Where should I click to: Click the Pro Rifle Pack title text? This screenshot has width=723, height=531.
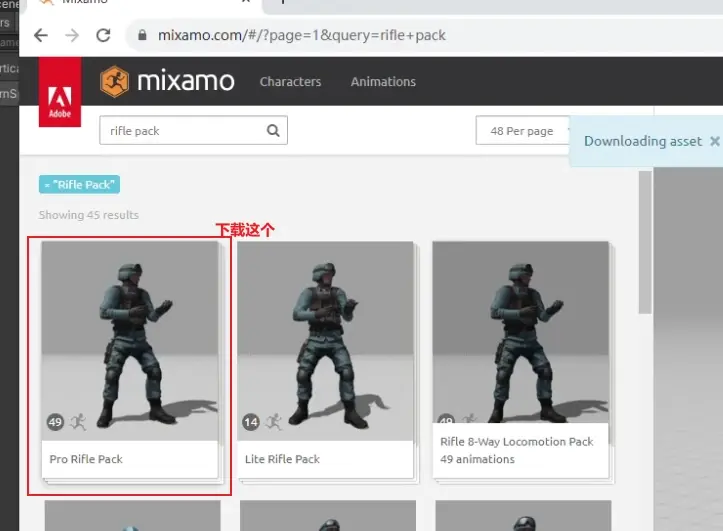click(x=86, y=459)
